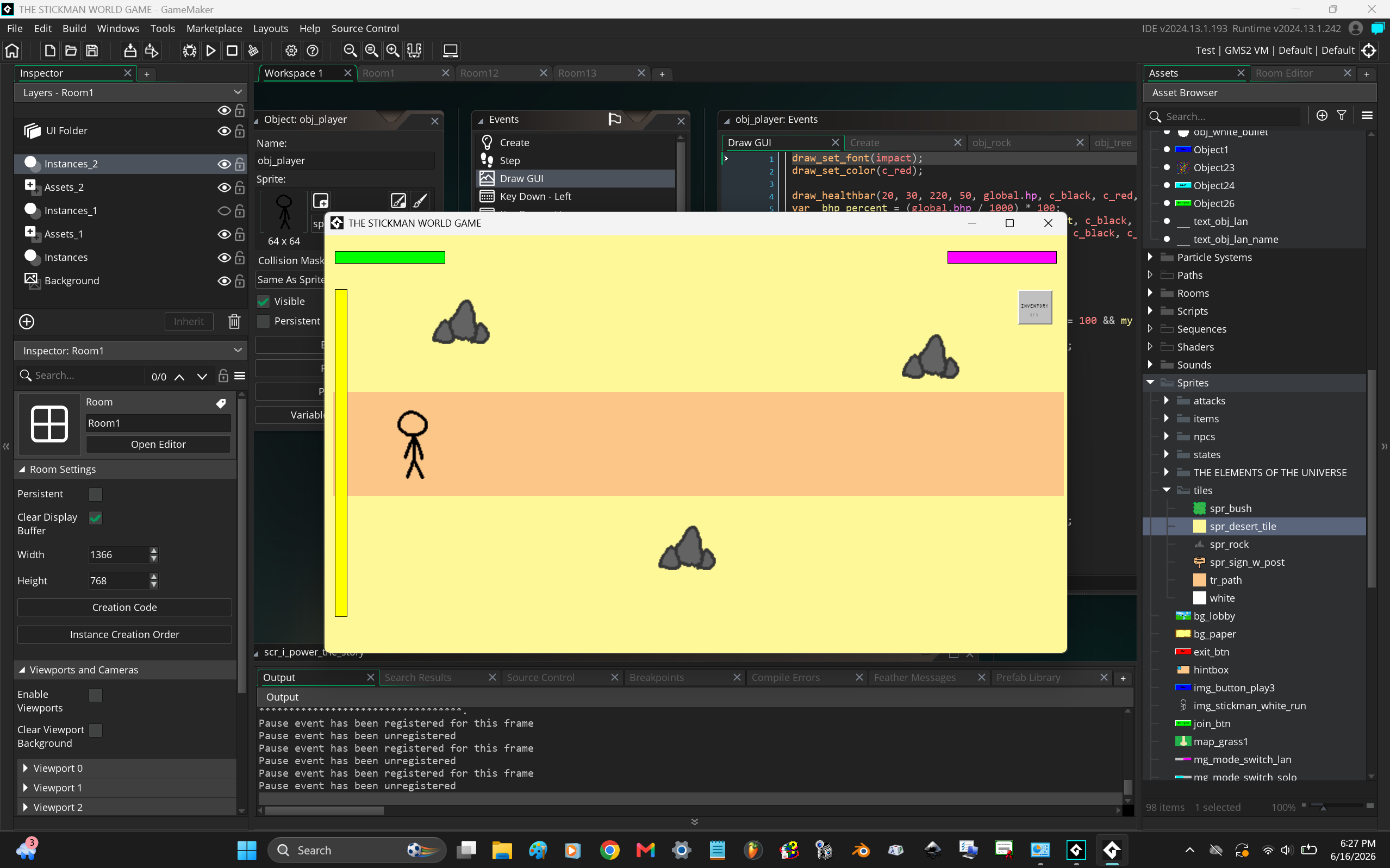Image resolution: width=1390 pixels, height=868 pixels.
Task: Create a new project via toolbar icon
Action: (x=50, y=51)
